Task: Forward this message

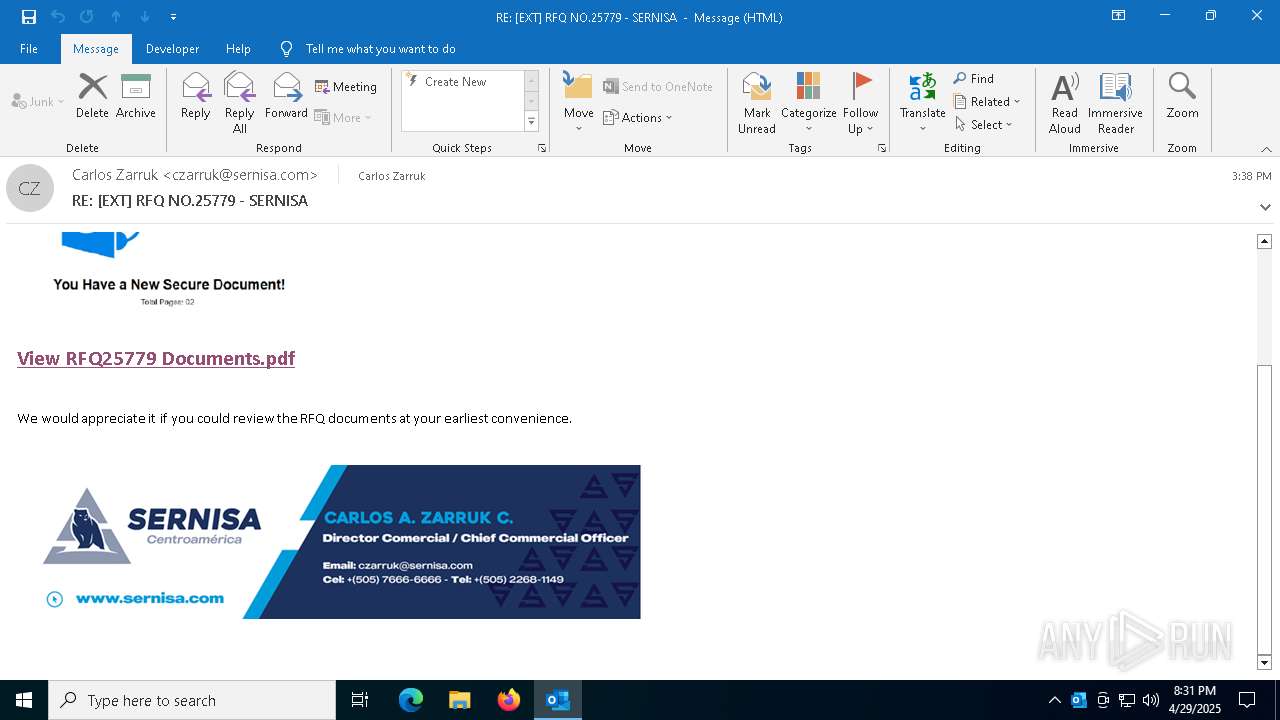Action: click(287, 96)
